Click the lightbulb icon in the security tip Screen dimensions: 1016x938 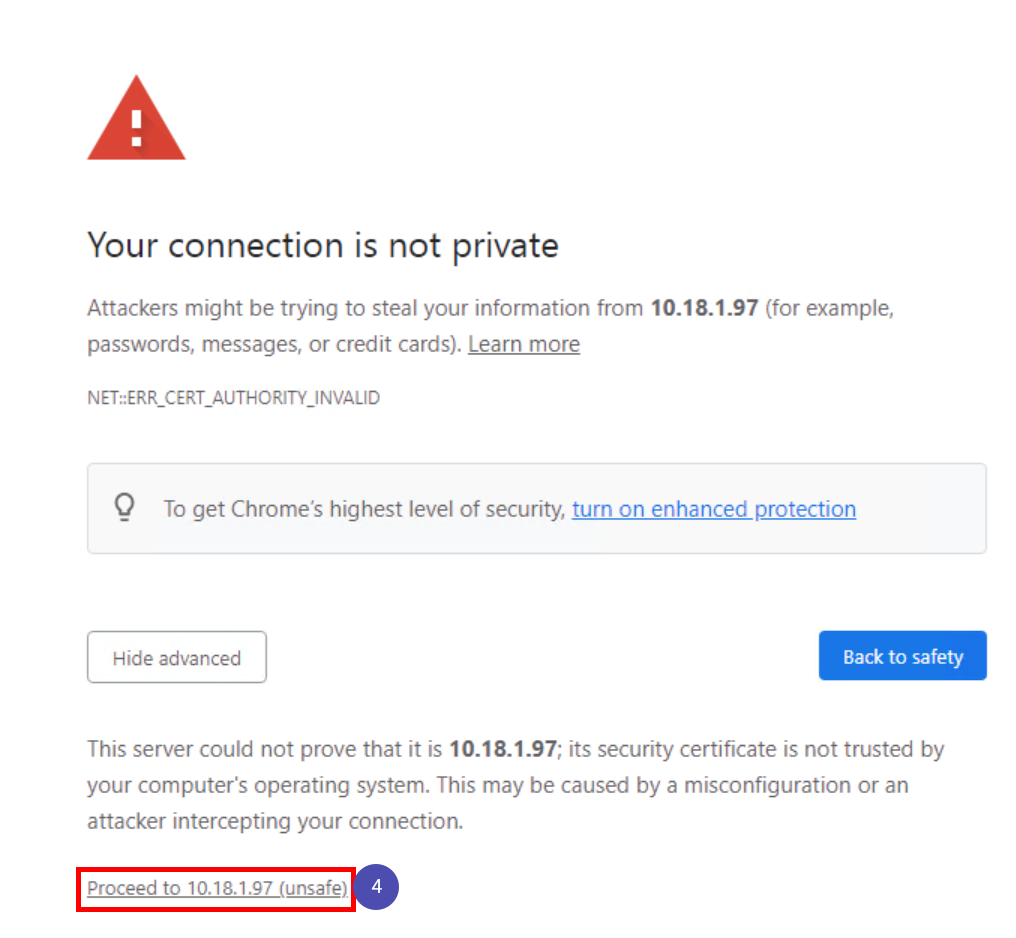[x=125, y=507]
